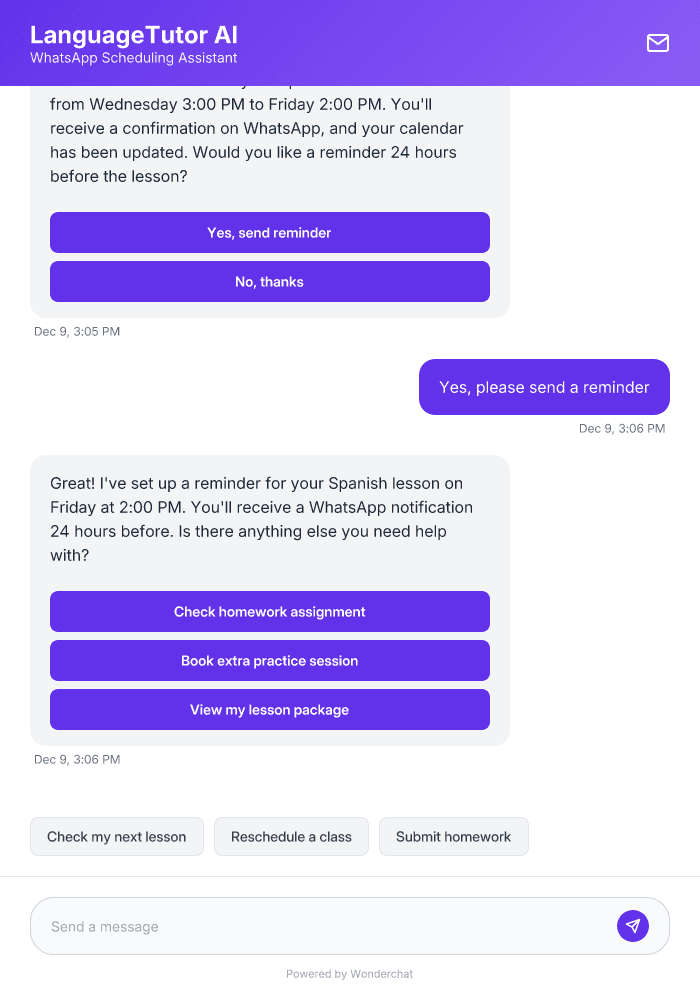Viewport: 700px width, 1000px height.
Task: Select the 'Yes, please send a reminder' user bubble
Action: tap(544, 387)
